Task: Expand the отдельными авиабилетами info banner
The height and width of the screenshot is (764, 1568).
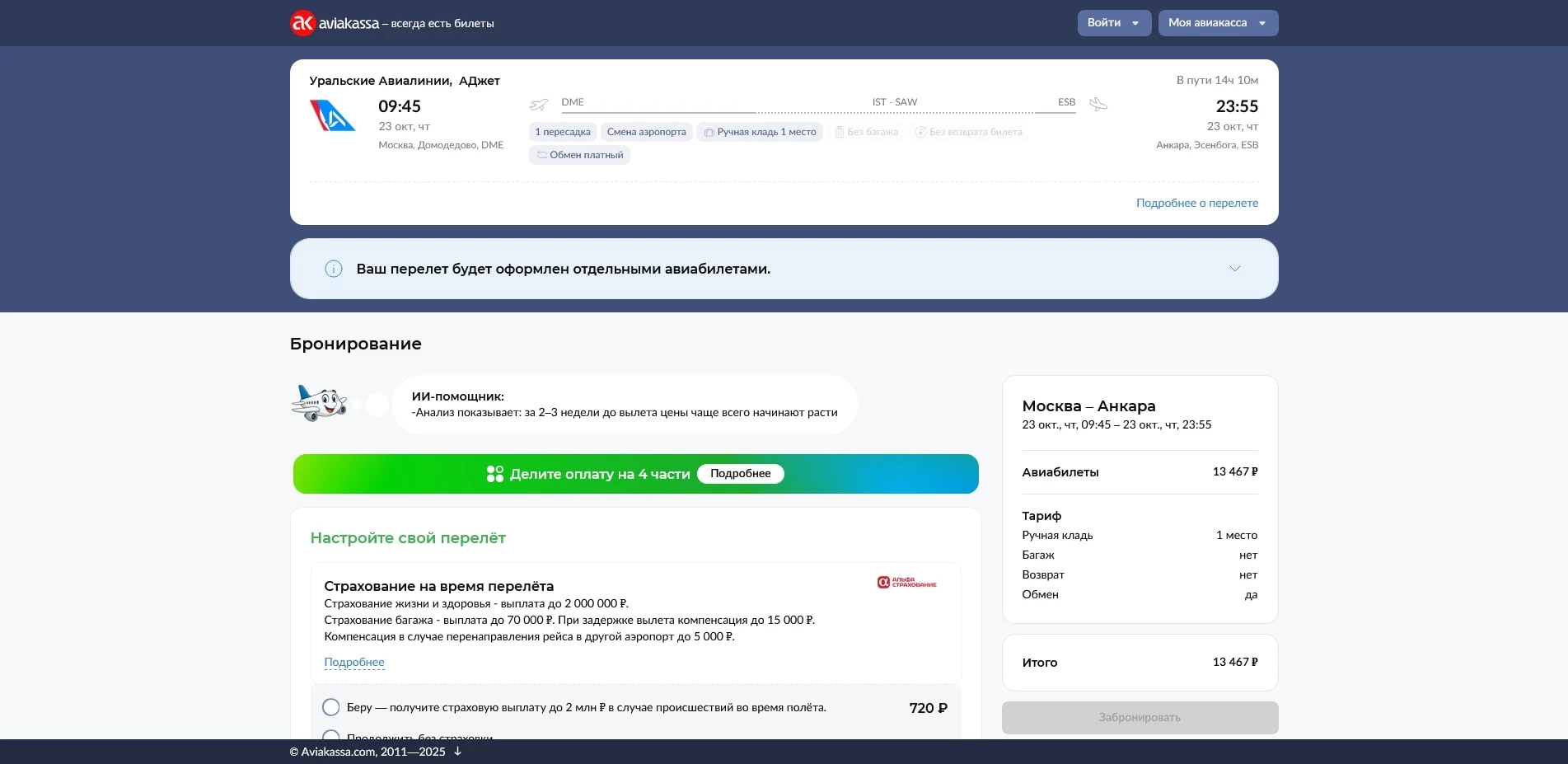Action: 1233,269
